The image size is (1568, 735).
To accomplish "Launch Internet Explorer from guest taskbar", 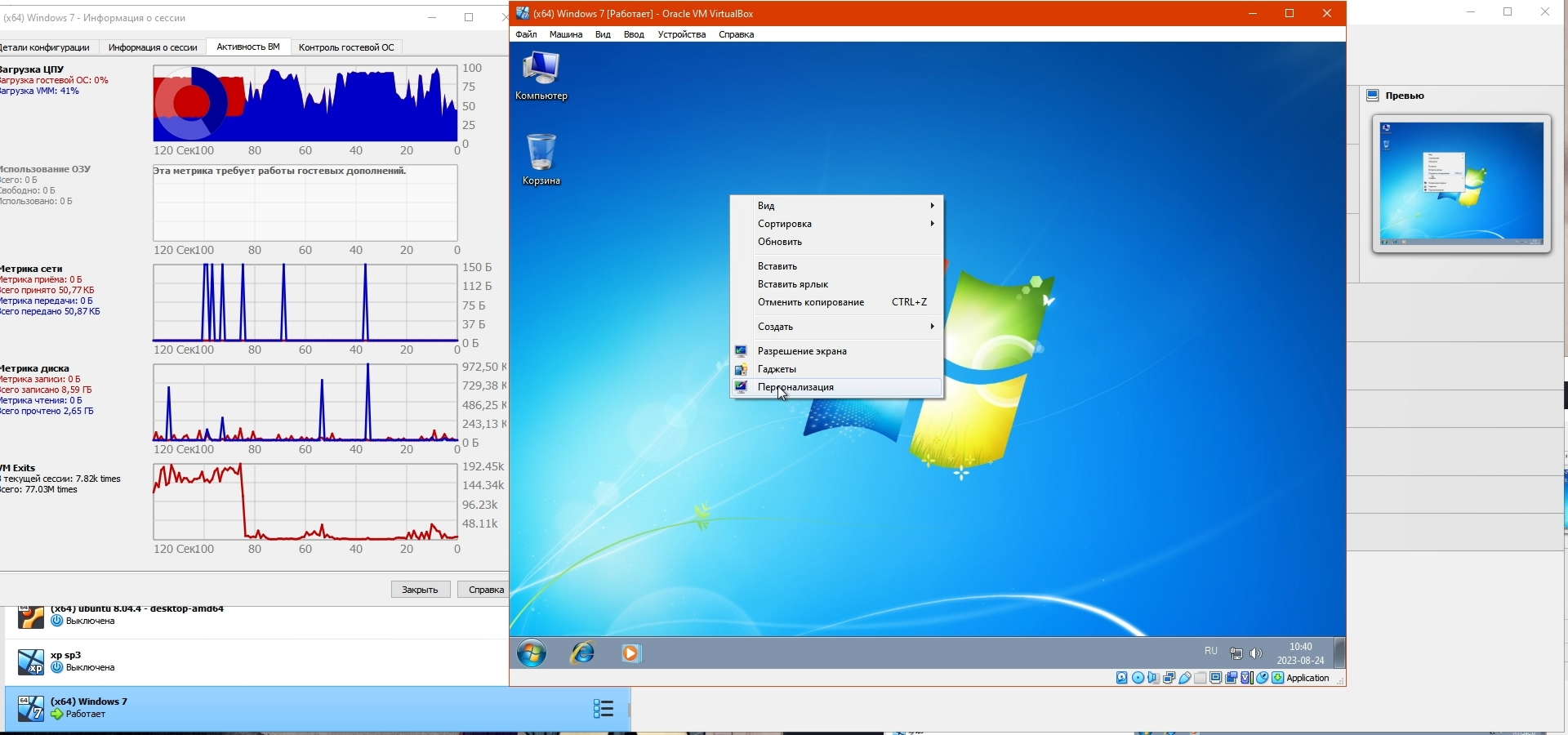I will coord(582,653).
